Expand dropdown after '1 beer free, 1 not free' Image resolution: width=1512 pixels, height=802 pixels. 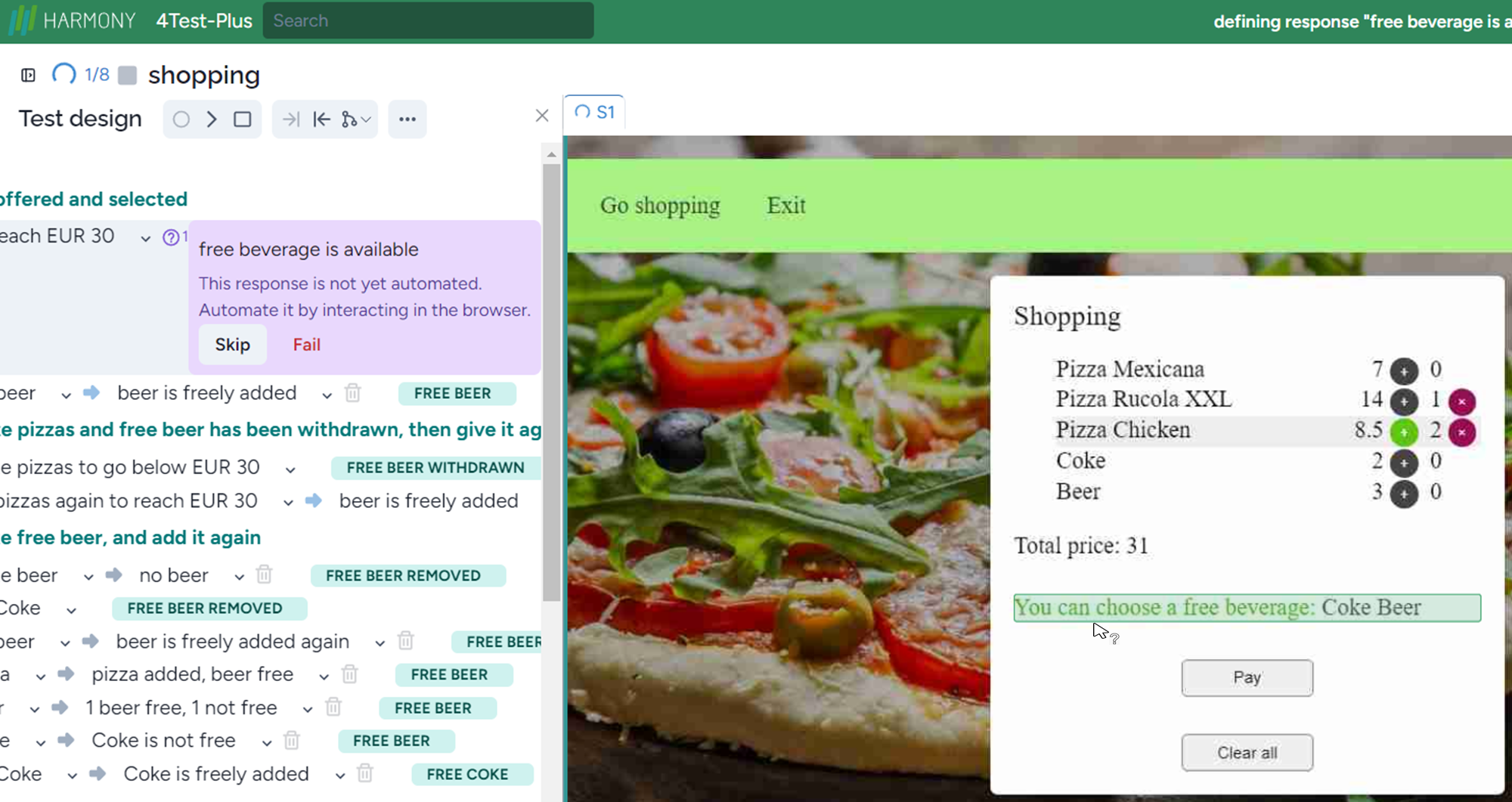[x=308, y=709]
